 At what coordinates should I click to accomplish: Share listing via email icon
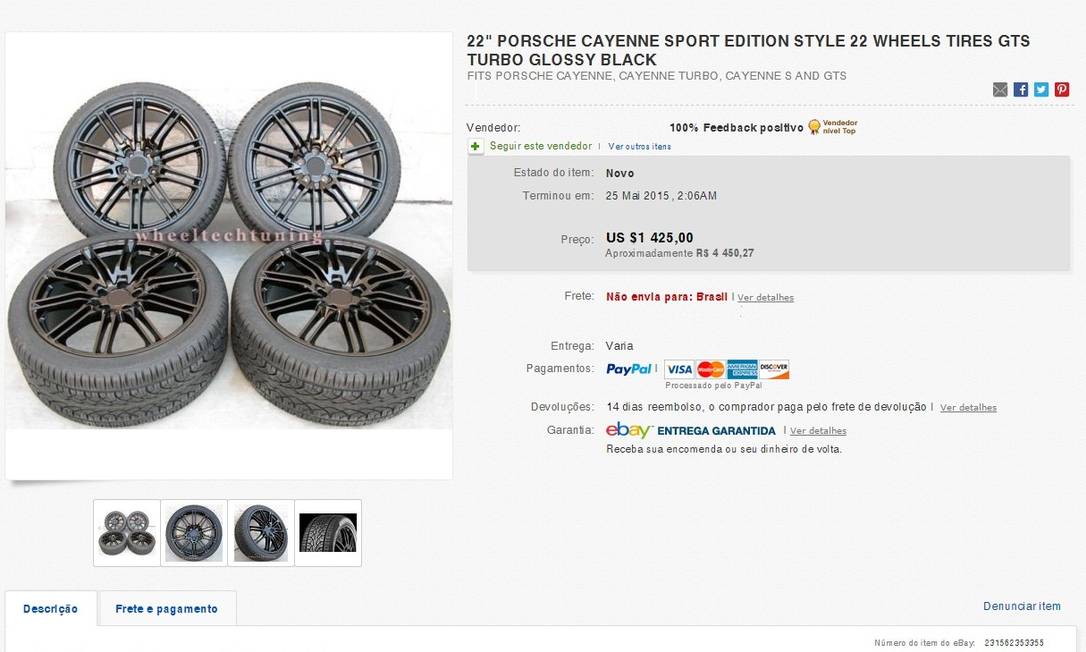pos(1000,90)
